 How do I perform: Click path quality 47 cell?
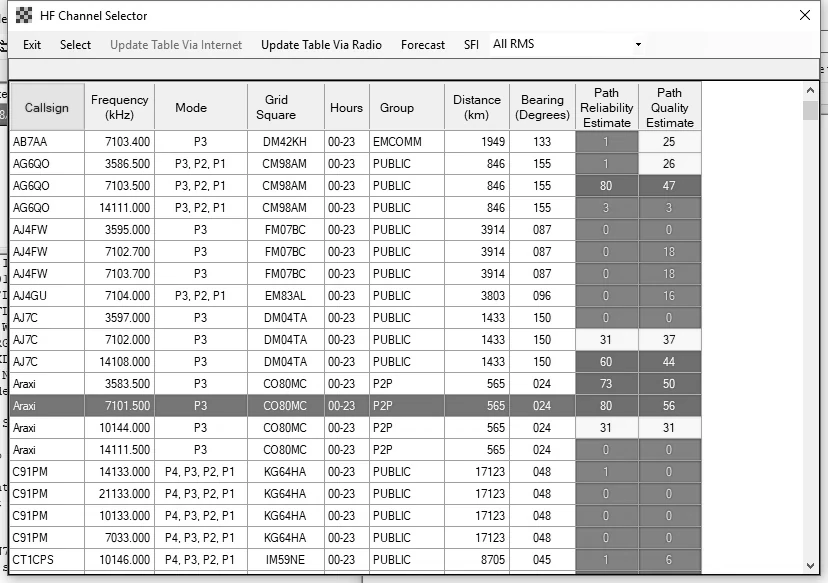tap(670, 186)
